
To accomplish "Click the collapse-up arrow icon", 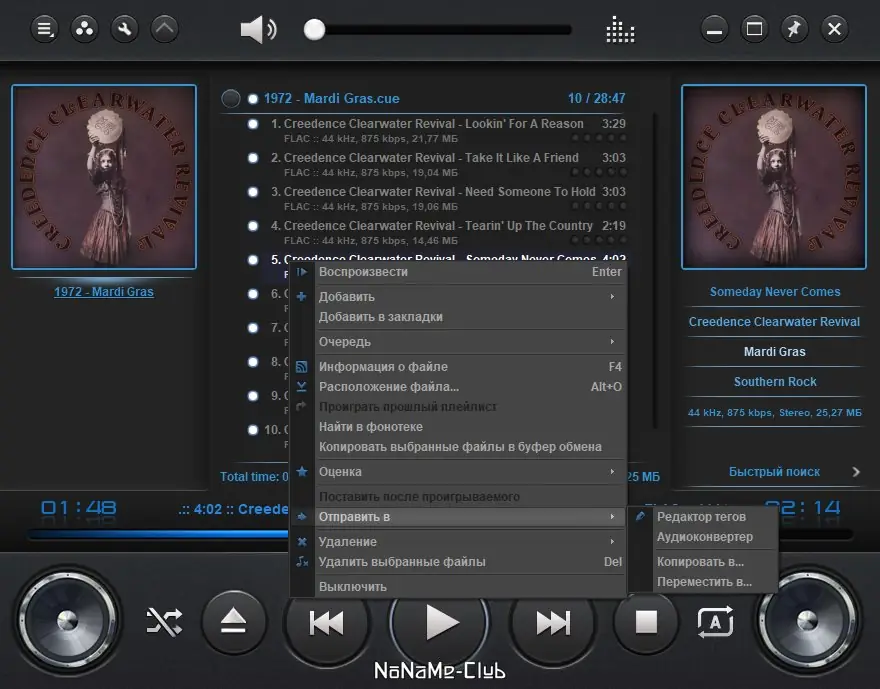I will click(x=164, y=29).
